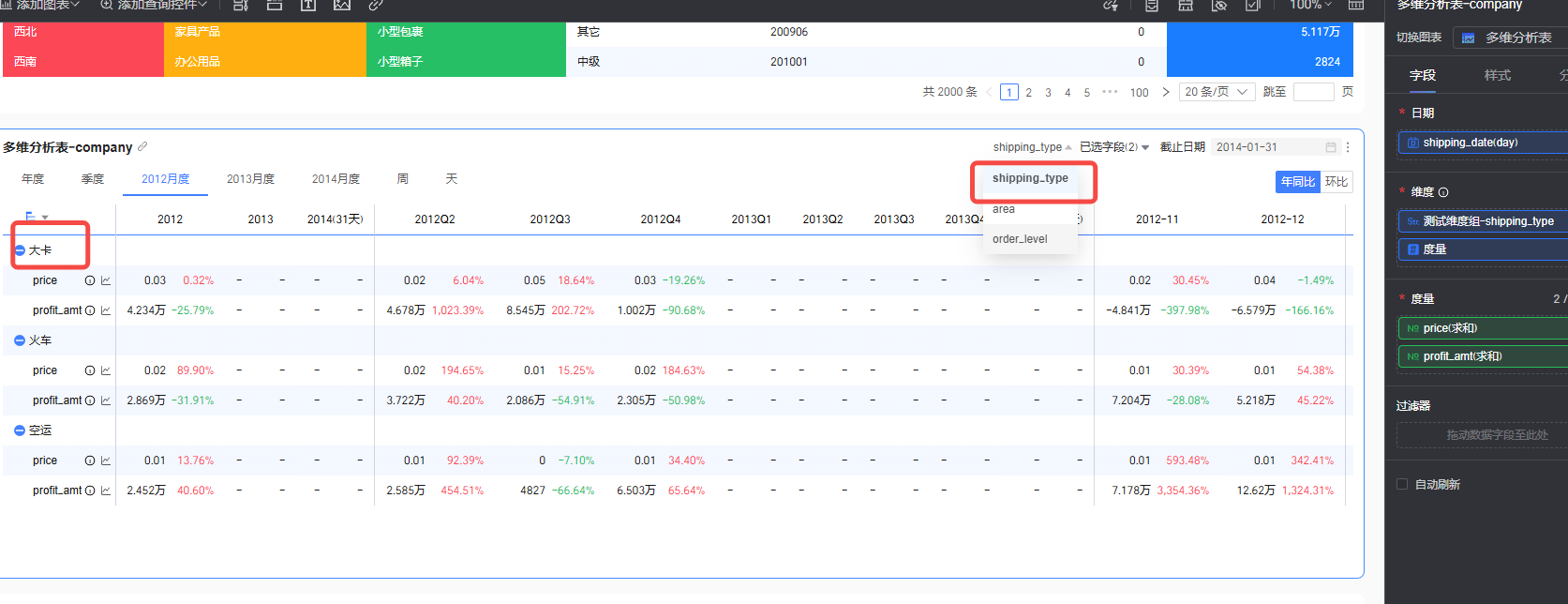Click the edit title pencil icon beside 多维分析表-company
Image resolution: width=1568 pixels, height=604 pixels.
tap(142, 147)
